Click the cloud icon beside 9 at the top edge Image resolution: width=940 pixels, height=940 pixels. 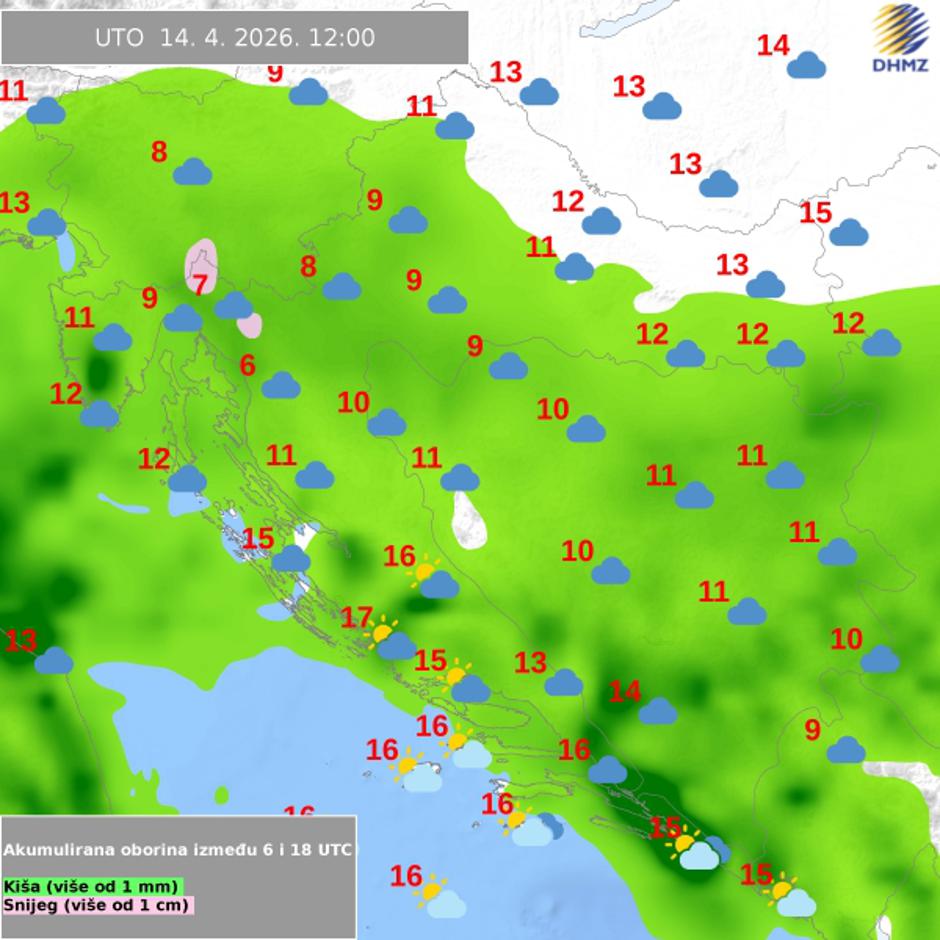tap(309, 93)
